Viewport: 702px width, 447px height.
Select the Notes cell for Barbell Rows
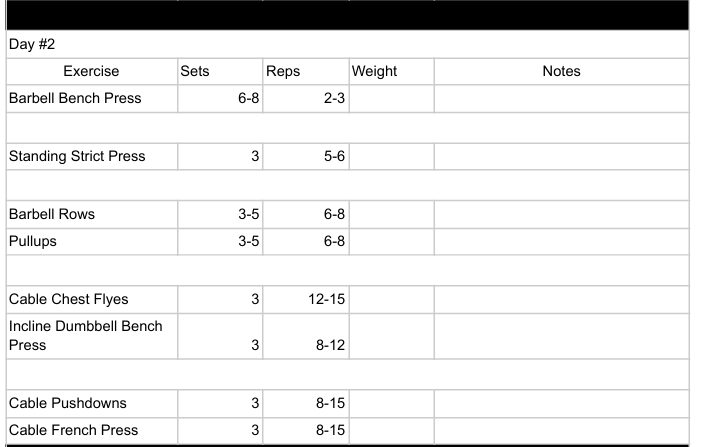coord(561,214)
